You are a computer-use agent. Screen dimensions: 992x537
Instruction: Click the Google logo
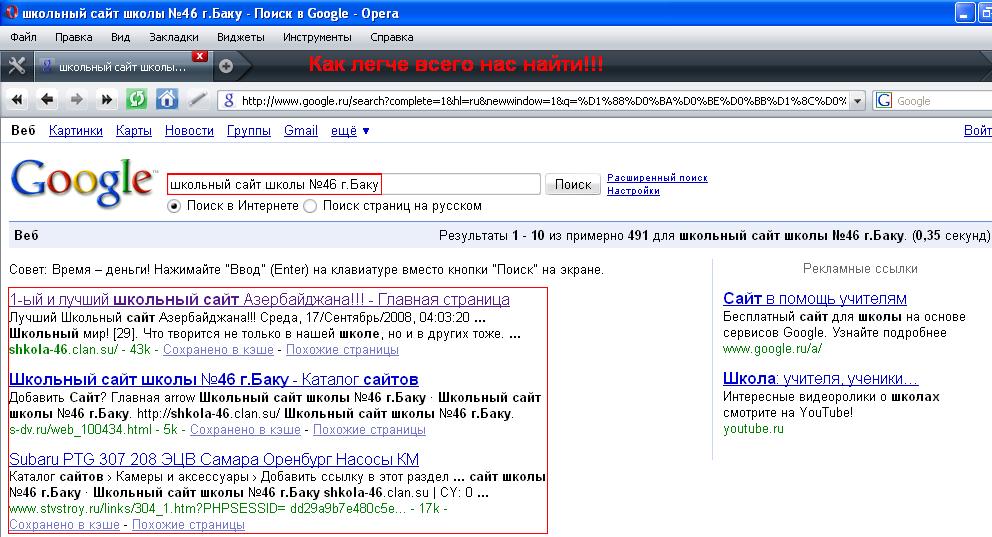(x=83, y=182)
